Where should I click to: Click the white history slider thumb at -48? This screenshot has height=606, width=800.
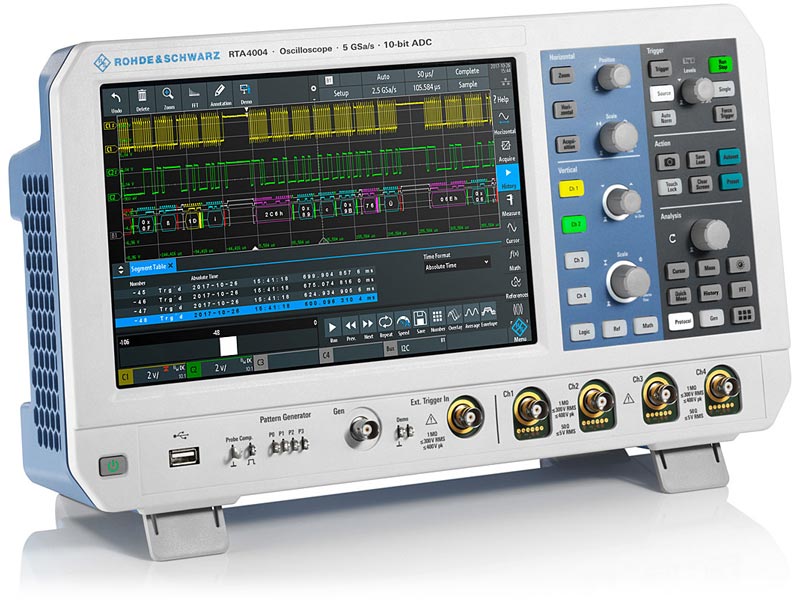click(x=229, y=346)
